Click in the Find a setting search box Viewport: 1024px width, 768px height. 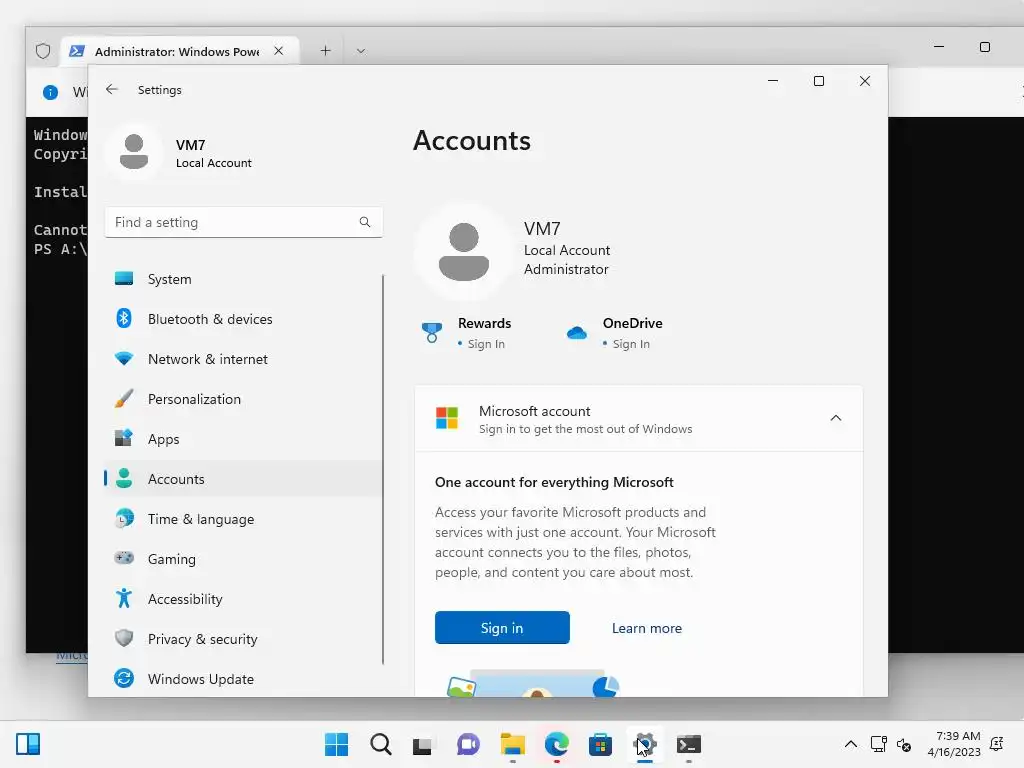pos(243,222)
